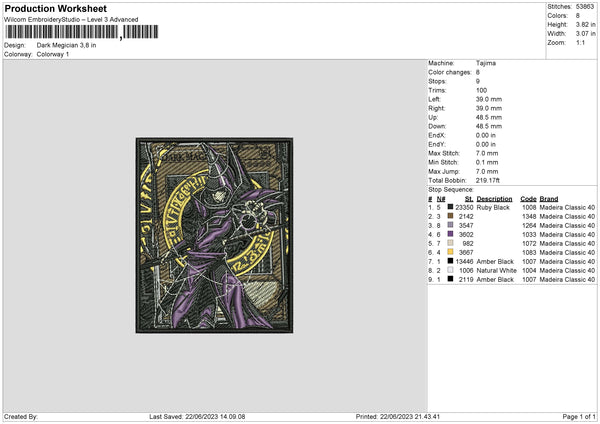Image resolution: width=600 pixels, height=424 pixels.
Task: Click the Last Saved timestamp
Action: click(x=197, y=417)
